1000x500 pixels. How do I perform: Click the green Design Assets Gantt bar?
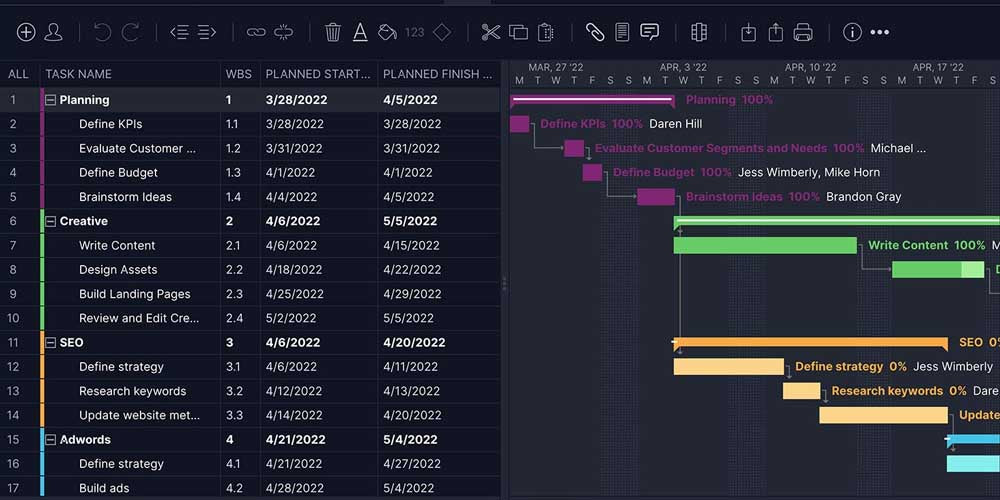[x=938, y=270]
